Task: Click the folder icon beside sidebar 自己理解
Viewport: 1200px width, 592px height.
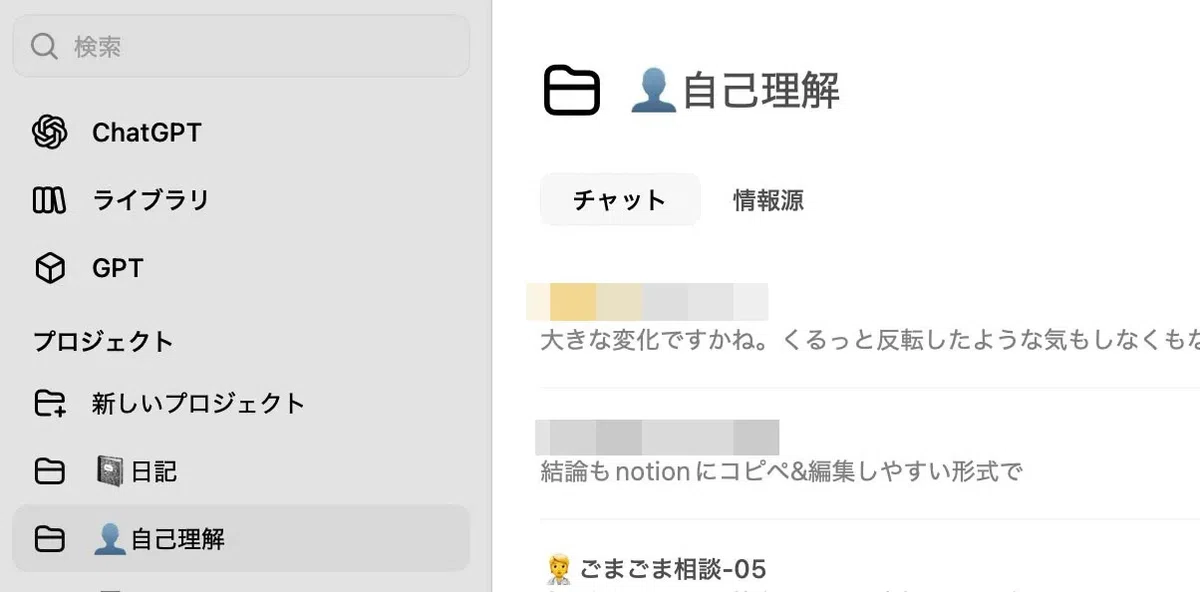Action: pos(49,539)
